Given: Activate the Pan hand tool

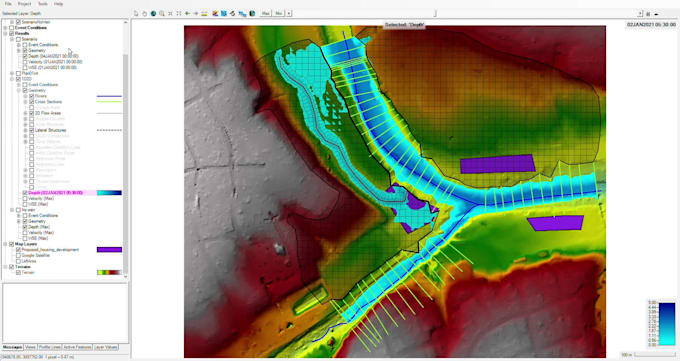Looking at the screenshot, I should [145, 13].
